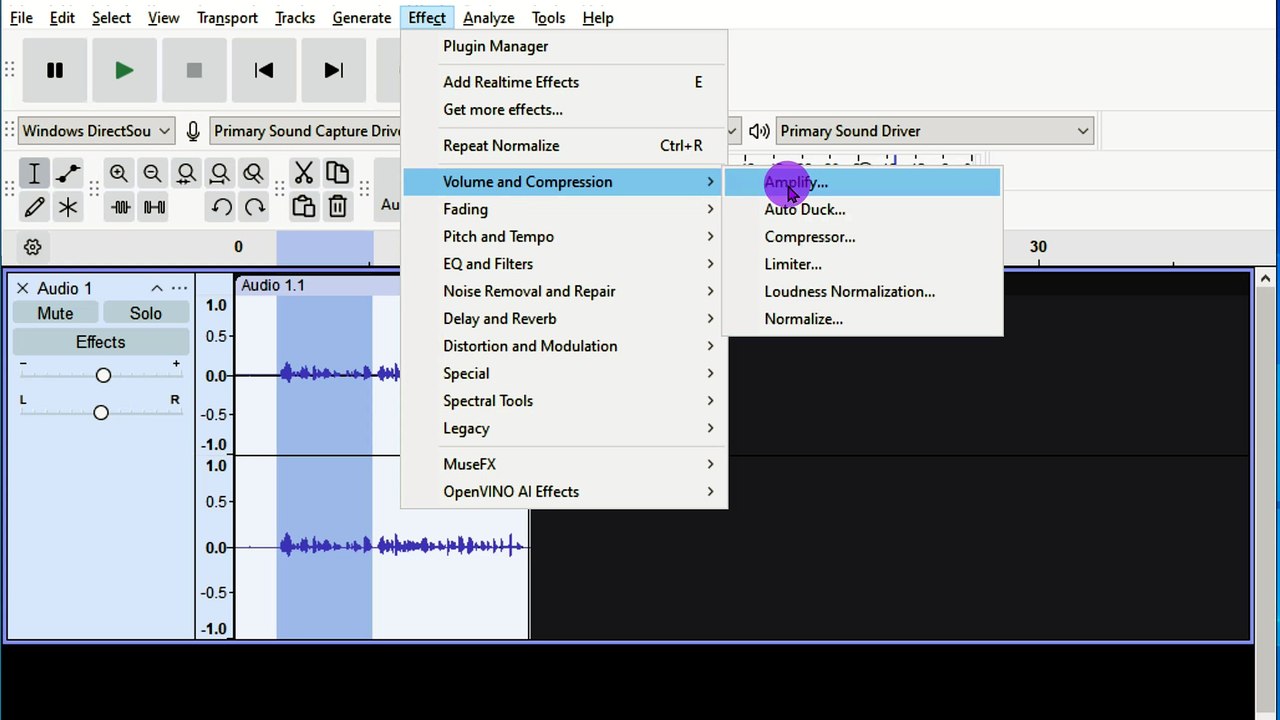The image size is (1280, 720).
Task: Click Fit Project to Width icon
Action: 220,174
